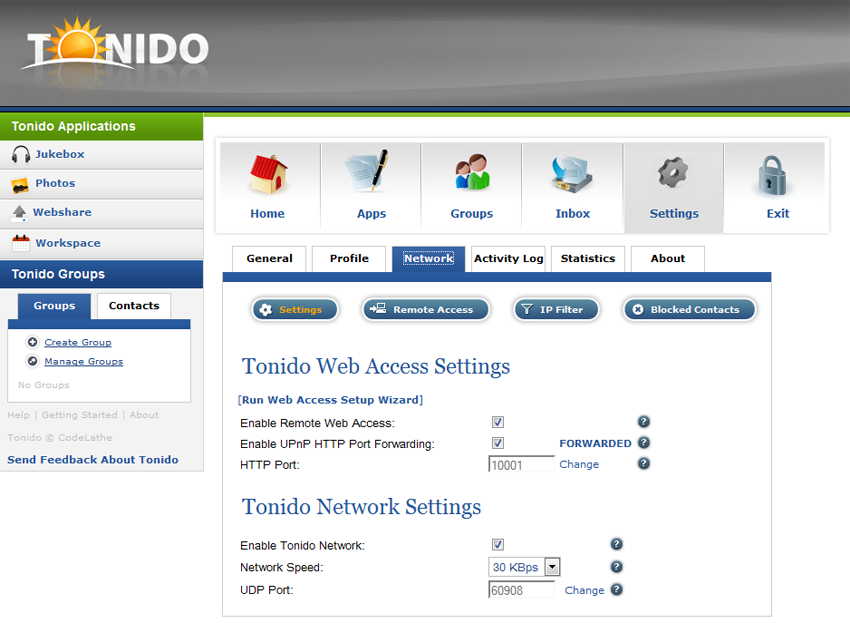This screenshot has width=850, height=623.
Task: Open the IP Filter button
Action: [x=556, y=310]
